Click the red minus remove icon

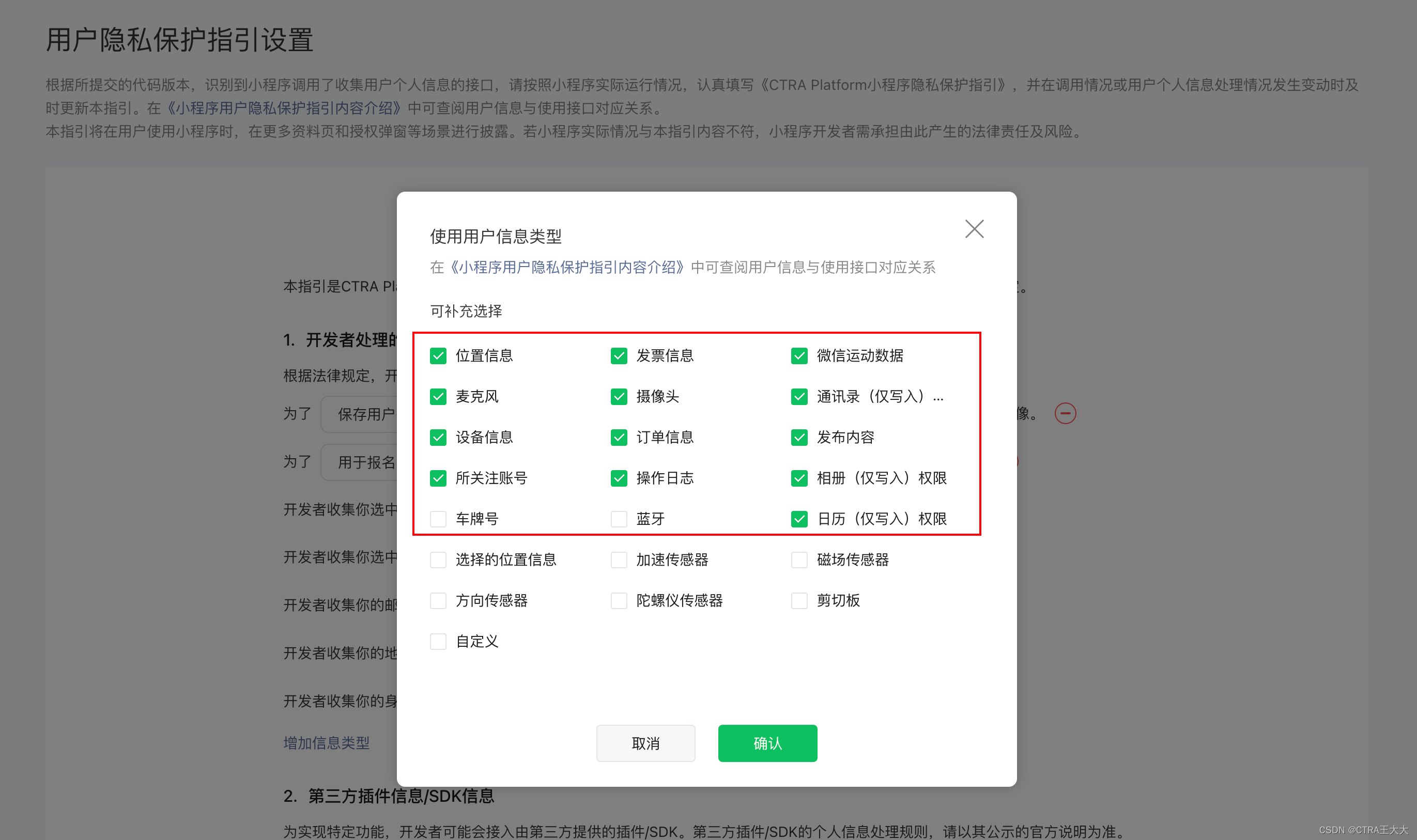1065,413
